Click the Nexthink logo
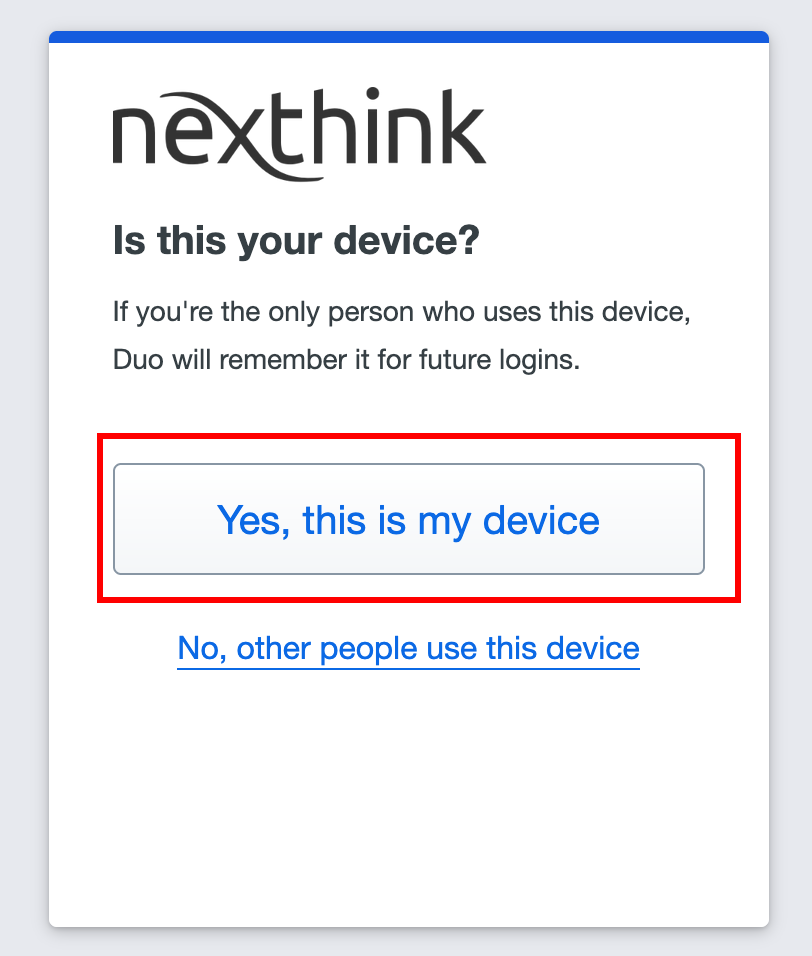812x956 pixels. (x=299, y=133)
